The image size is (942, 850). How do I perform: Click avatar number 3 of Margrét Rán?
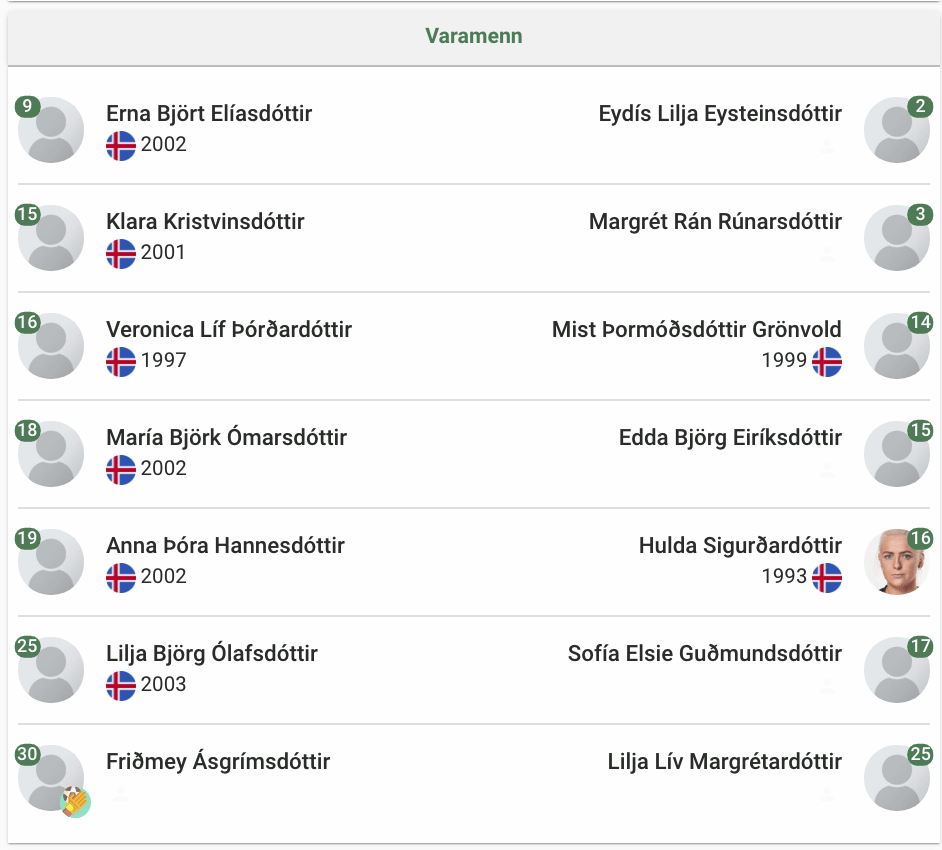(897, 238)
